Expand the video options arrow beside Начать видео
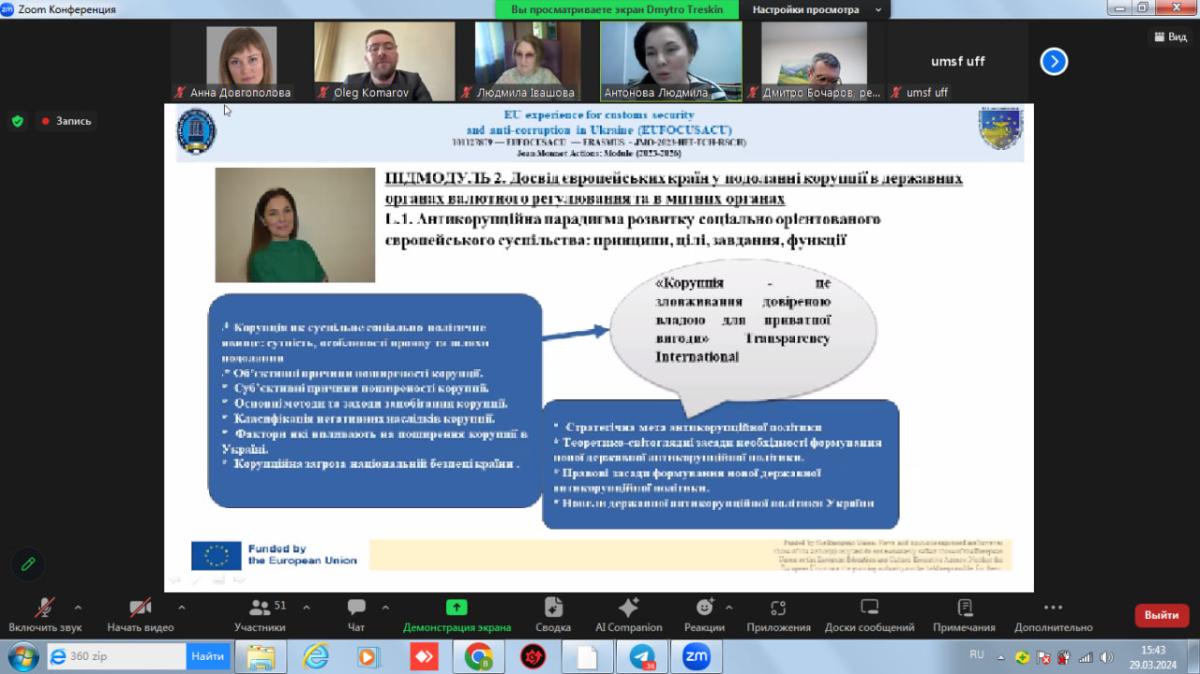The image size is (1200, 674). coord(181,606)
